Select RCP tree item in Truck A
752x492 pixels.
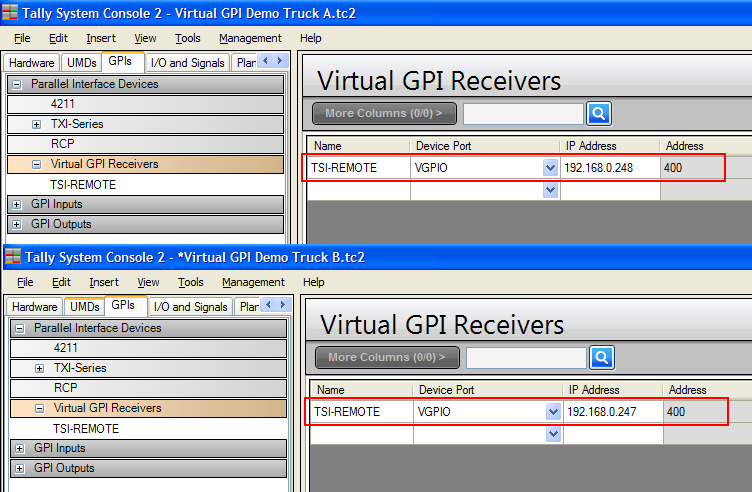pos(145,144)
